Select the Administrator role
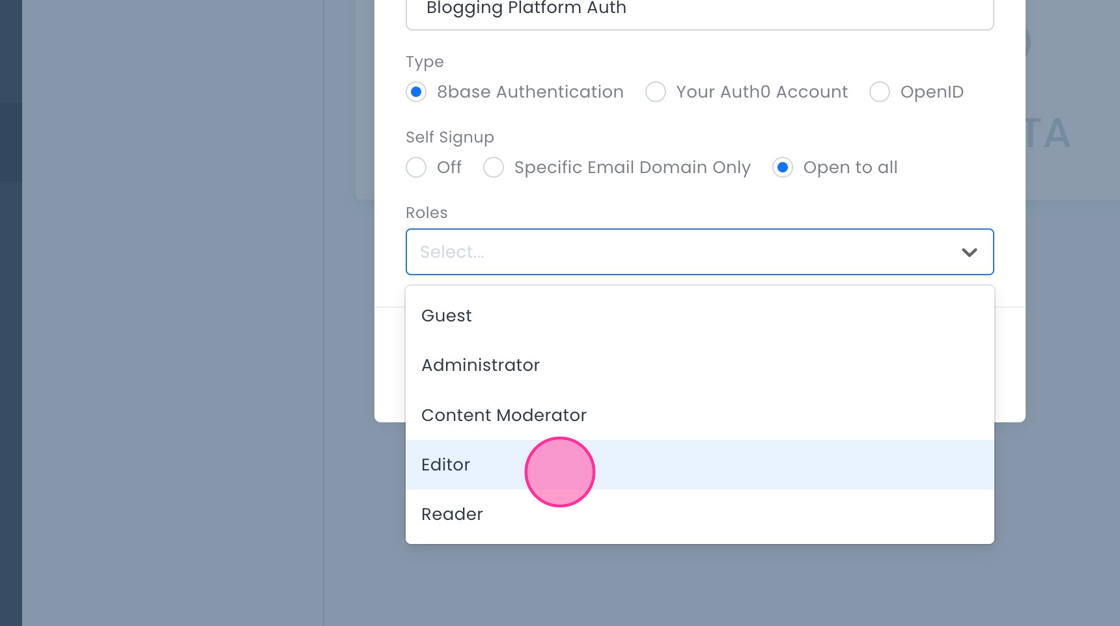The height and width of the screenshot is (626, 1120). [480, 365]
